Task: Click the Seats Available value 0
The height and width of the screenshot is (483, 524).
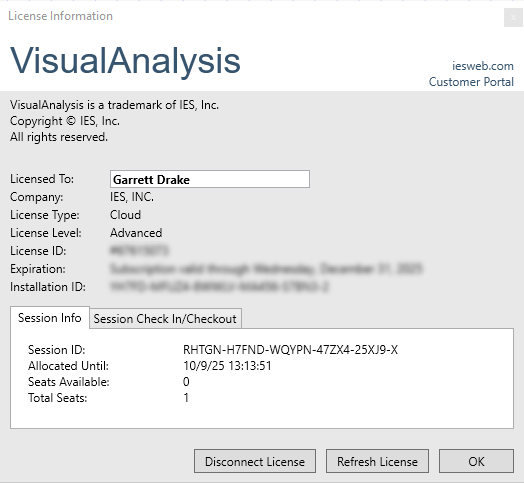Action: (186, 382)
